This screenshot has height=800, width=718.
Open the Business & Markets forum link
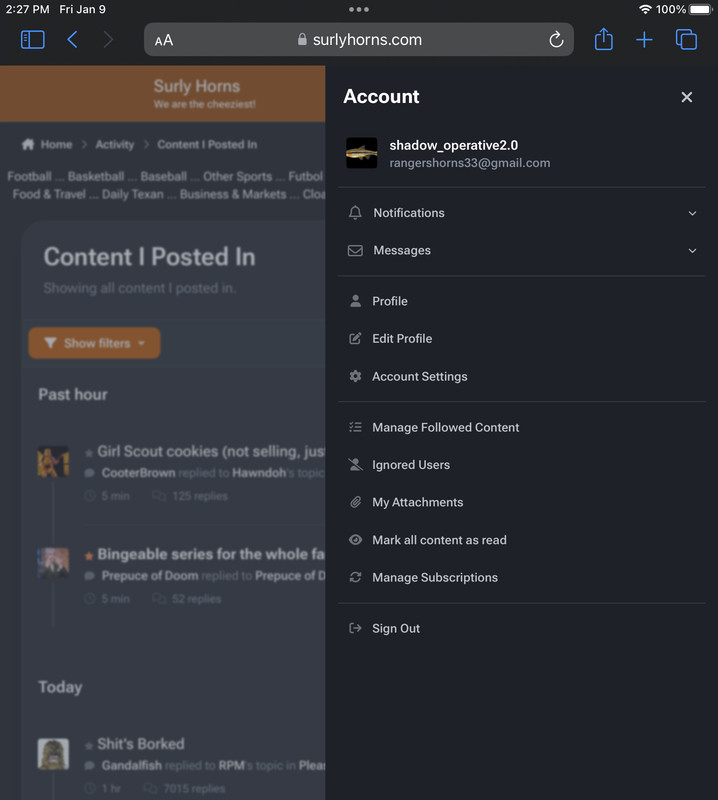click(233, 194)
